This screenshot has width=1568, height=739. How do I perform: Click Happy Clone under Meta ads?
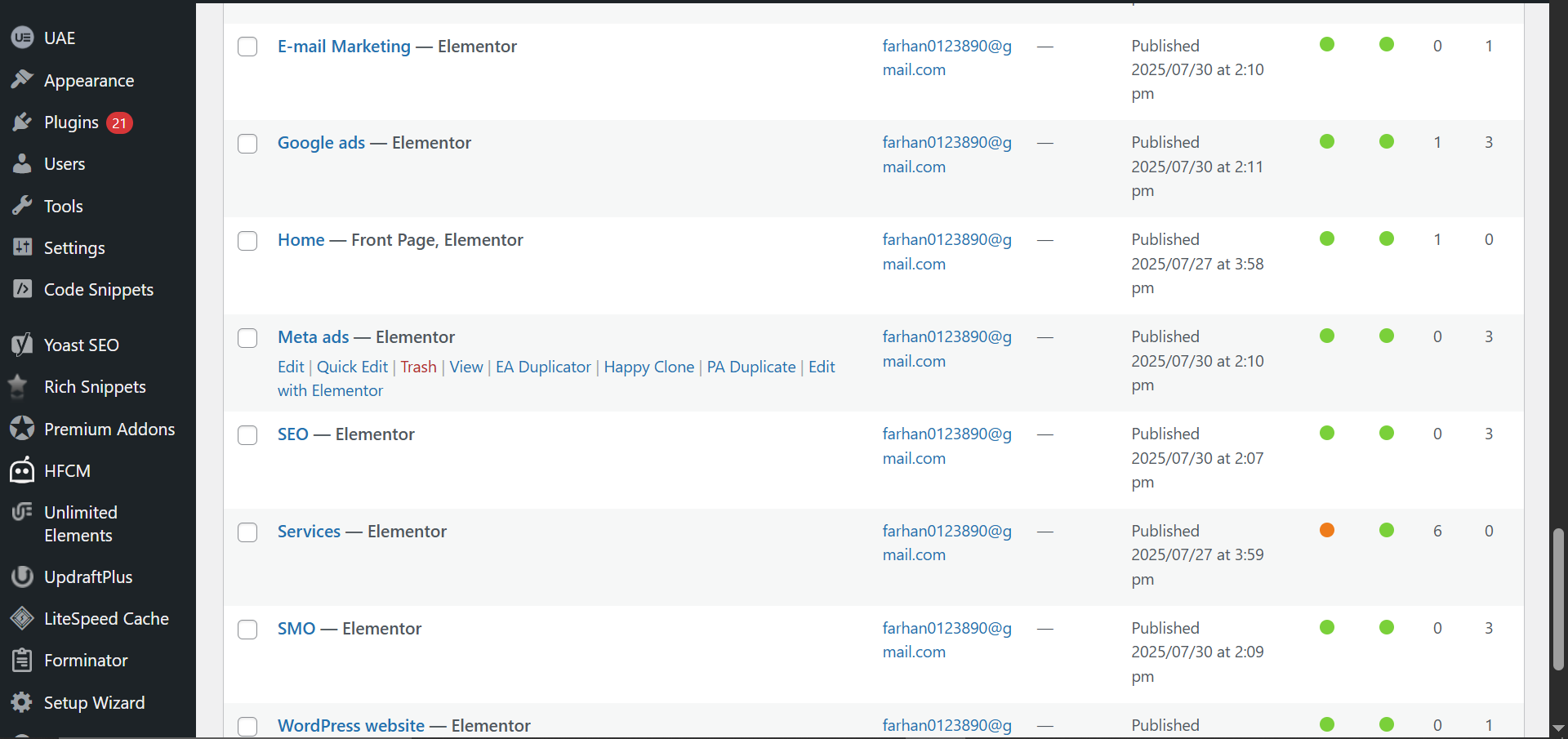click(649, 367)
